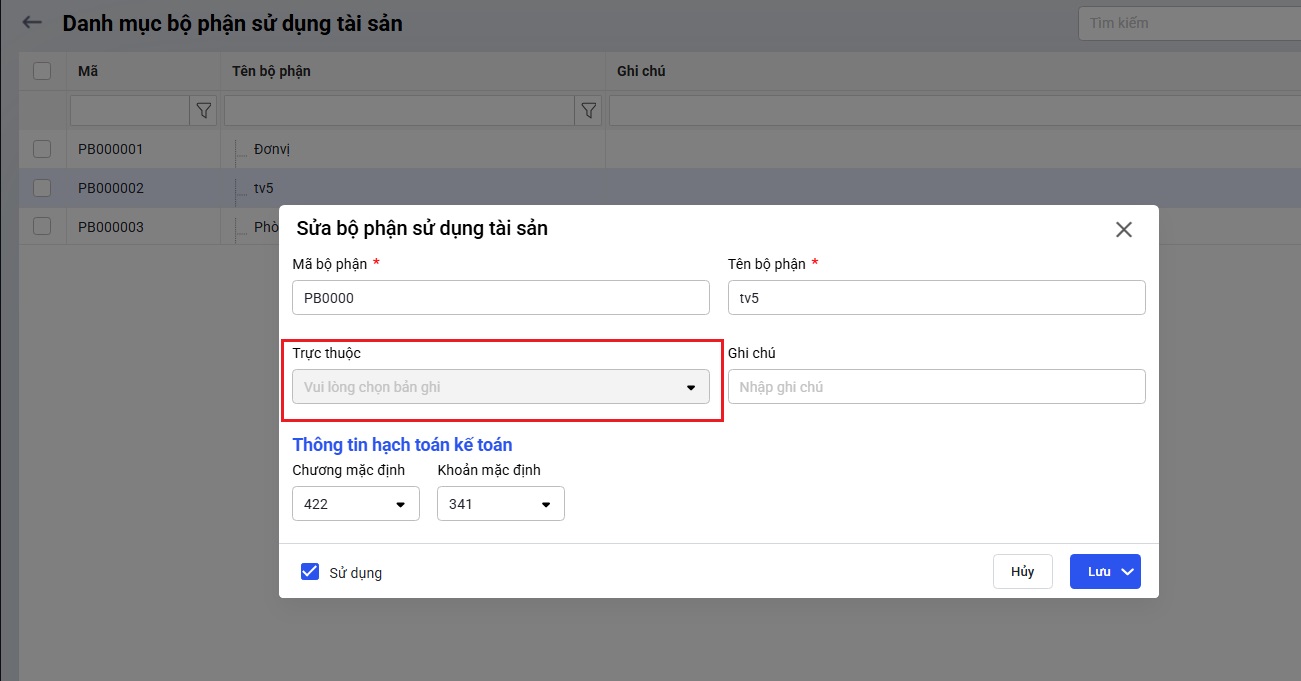Click filter icon in Tên bộ phận column

tap(589, 110)
